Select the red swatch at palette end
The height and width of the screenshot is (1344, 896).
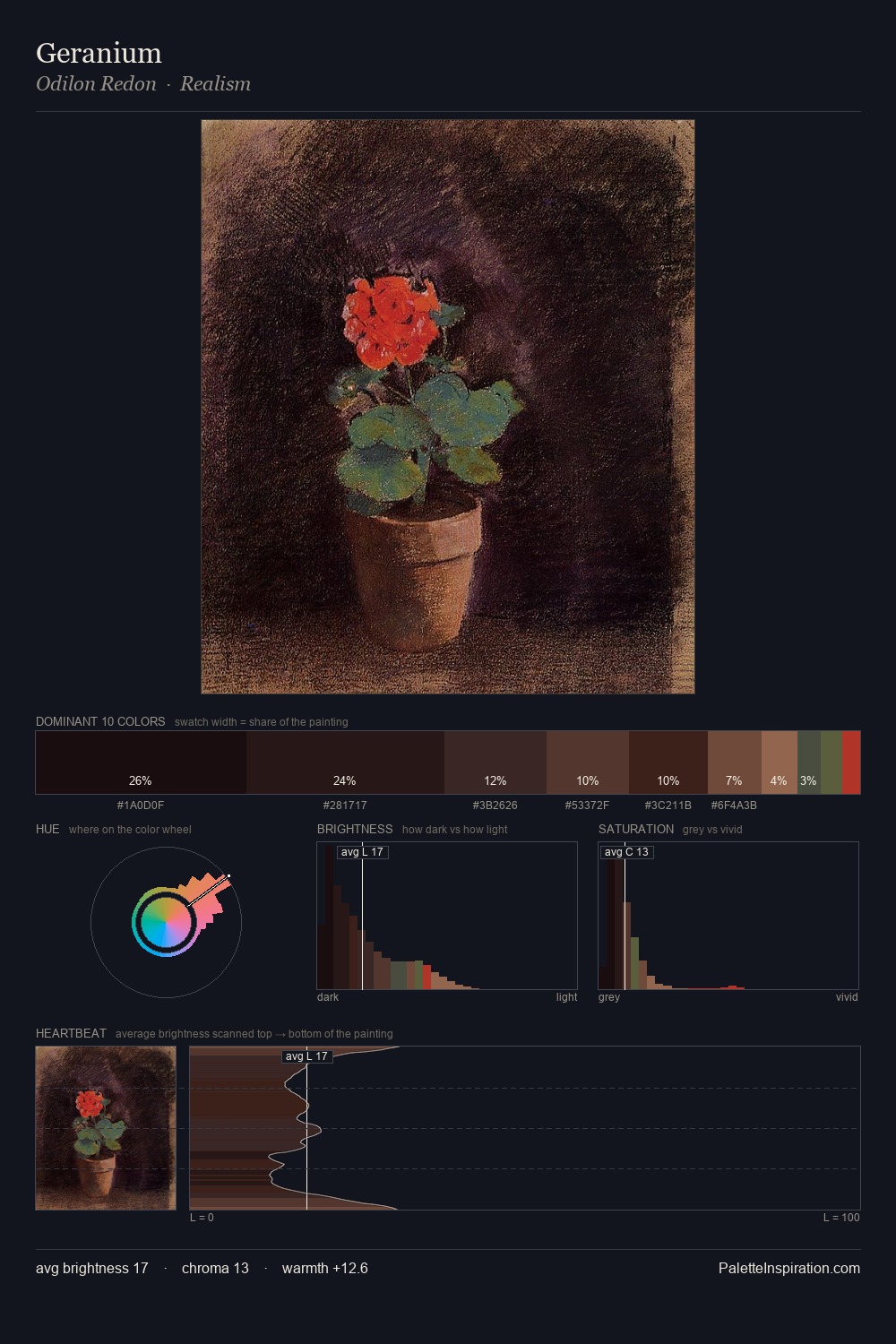click(x=851, y=762)
